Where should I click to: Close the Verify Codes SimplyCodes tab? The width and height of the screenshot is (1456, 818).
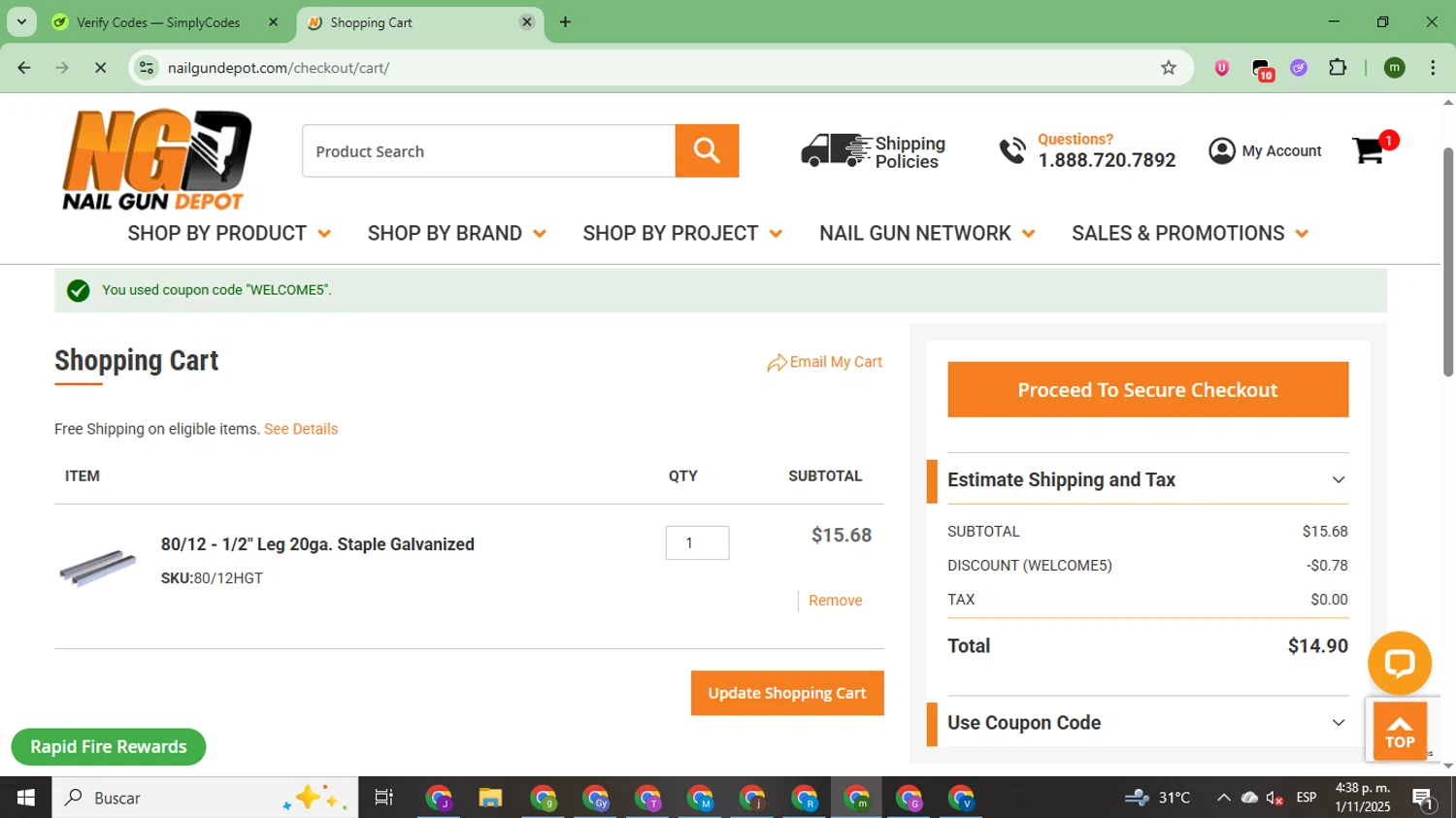[273, 22]
